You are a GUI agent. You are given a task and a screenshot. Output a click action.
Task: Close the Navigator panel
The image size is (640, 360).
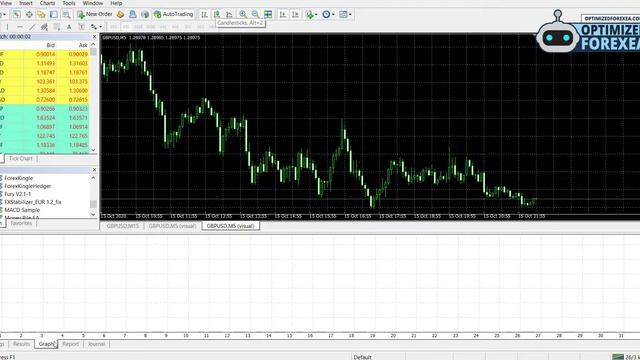94,169
